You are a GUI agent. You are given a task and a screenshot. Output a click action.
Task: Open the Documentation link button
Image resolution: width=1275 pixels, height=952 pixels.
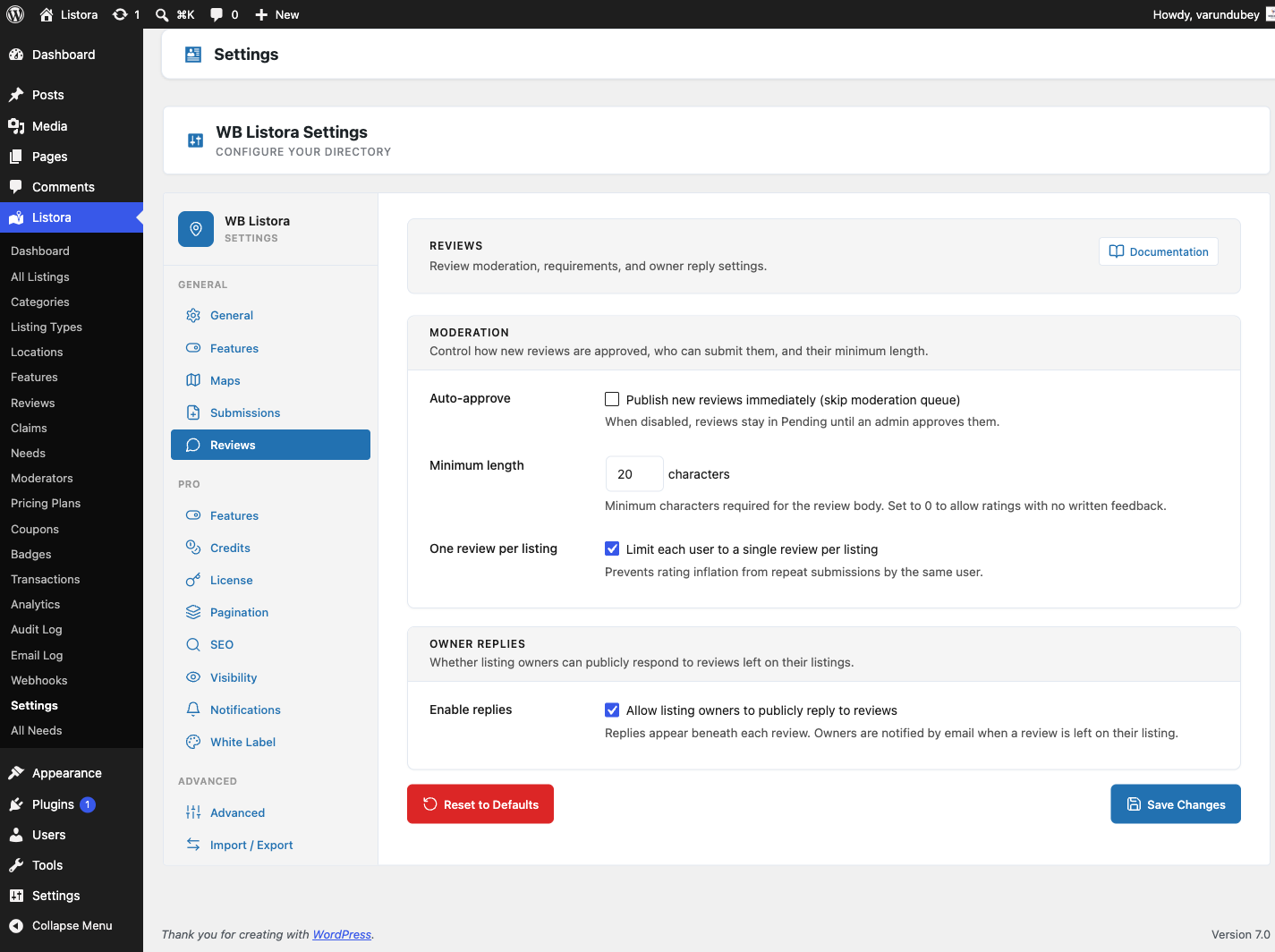click(x=1159, y=251)
